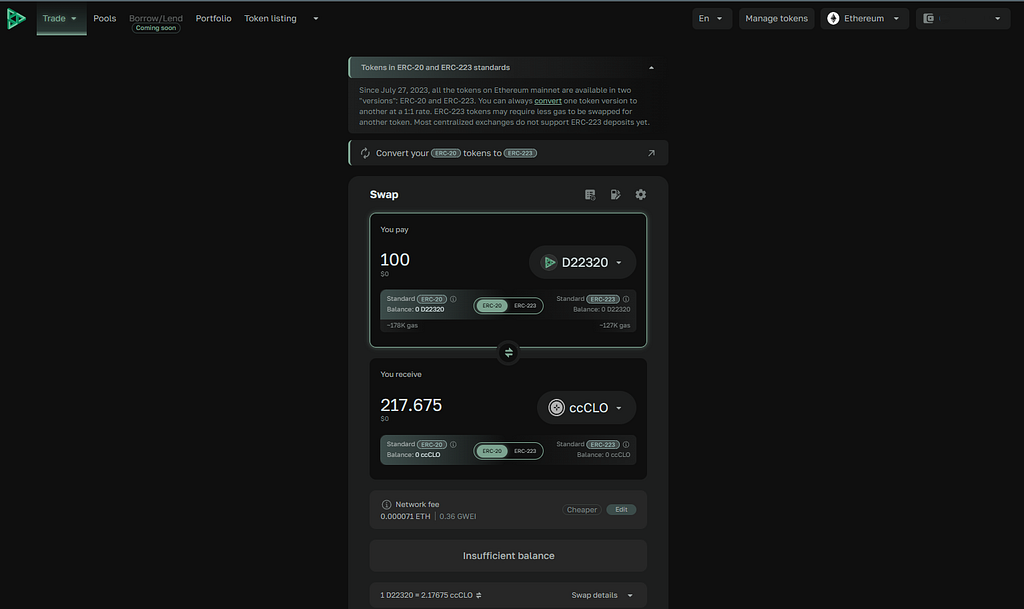Click the ~178K gas estimate text

(x=402, y=325)
